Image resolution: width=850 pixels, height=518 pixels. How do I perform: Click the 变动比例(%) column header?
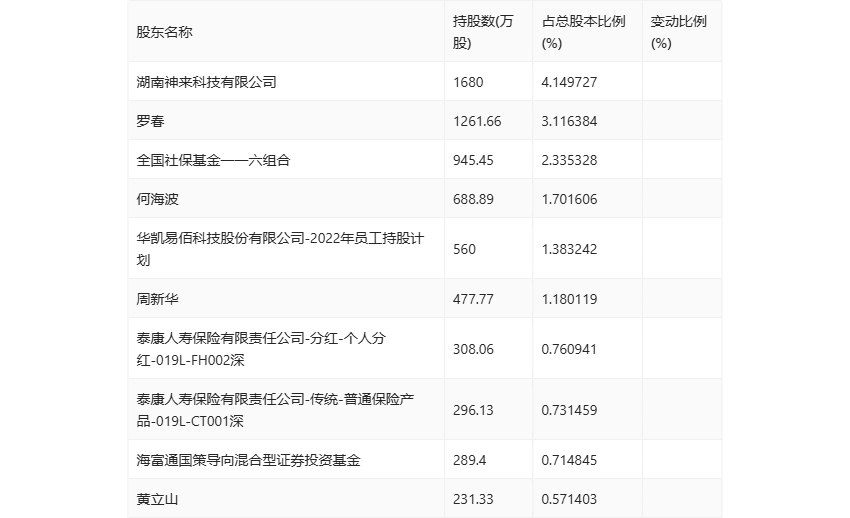tap(679, 32)
